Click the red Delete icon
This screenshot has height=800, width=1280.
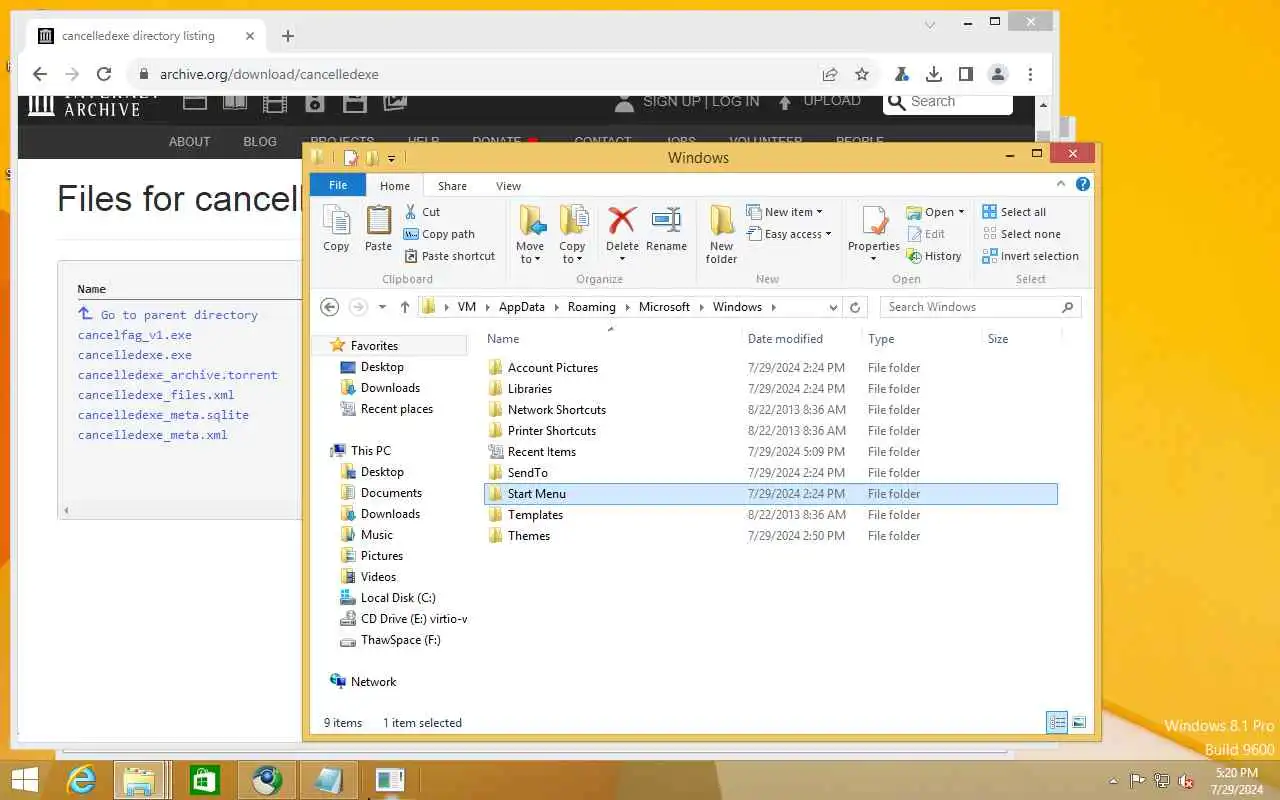[x=622, y=228]
